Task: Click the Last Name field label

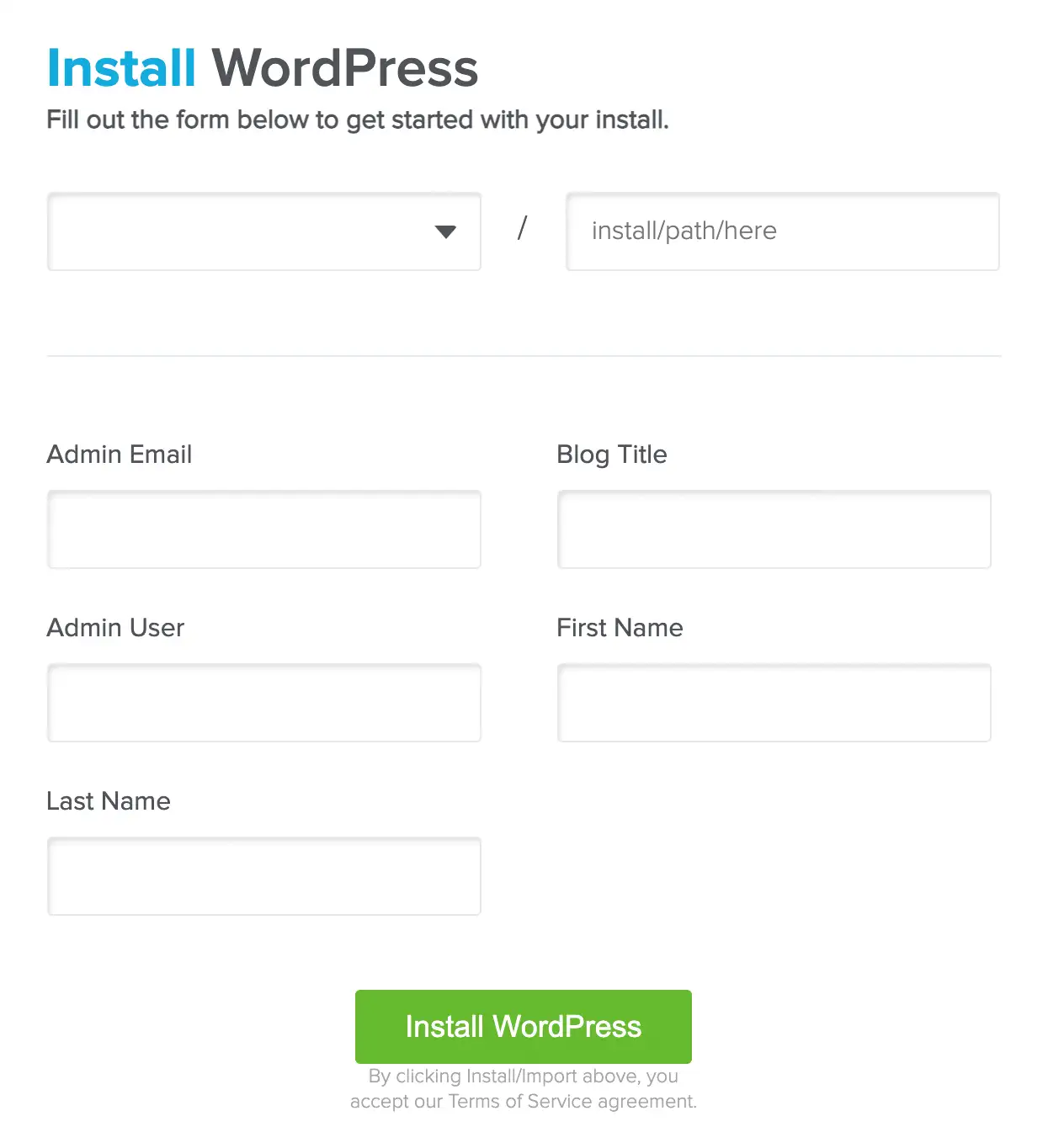Action: coord(109,801)
